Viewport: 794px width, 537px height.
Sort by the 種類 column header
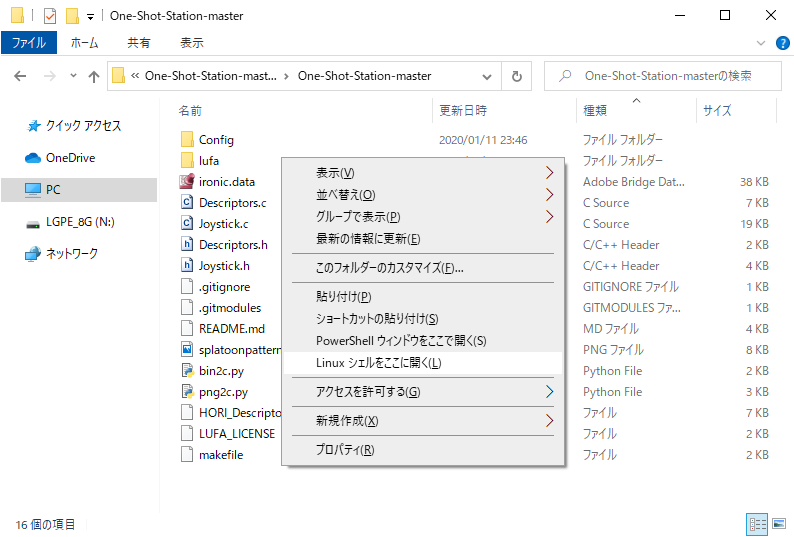click(595, 110)
